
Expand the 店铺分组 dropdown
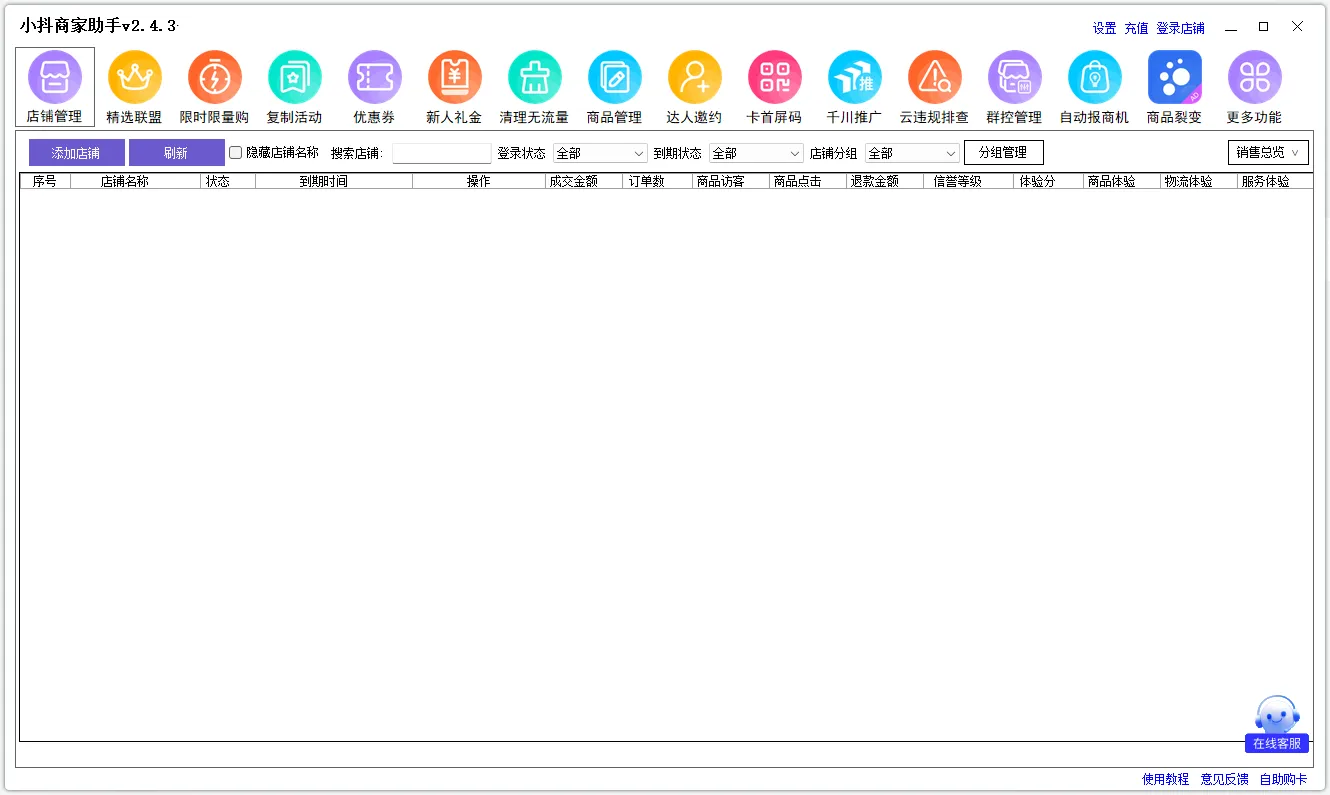912,154
